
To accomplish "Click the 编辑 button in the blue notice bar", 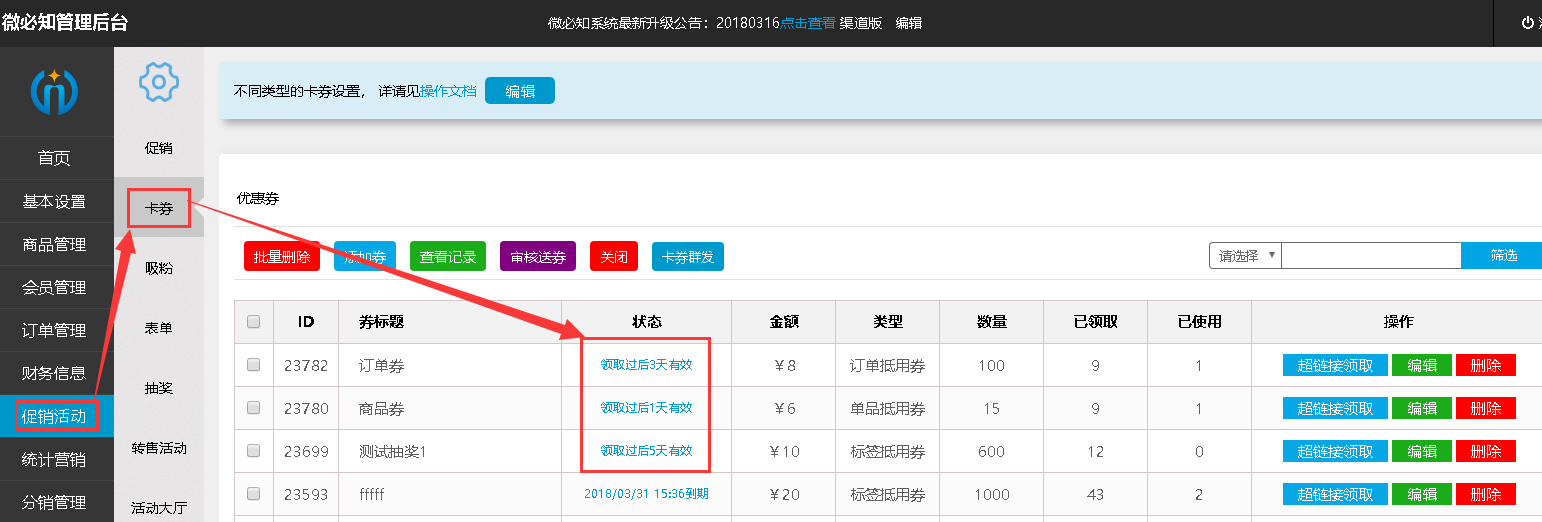I will tap(520, 91).
